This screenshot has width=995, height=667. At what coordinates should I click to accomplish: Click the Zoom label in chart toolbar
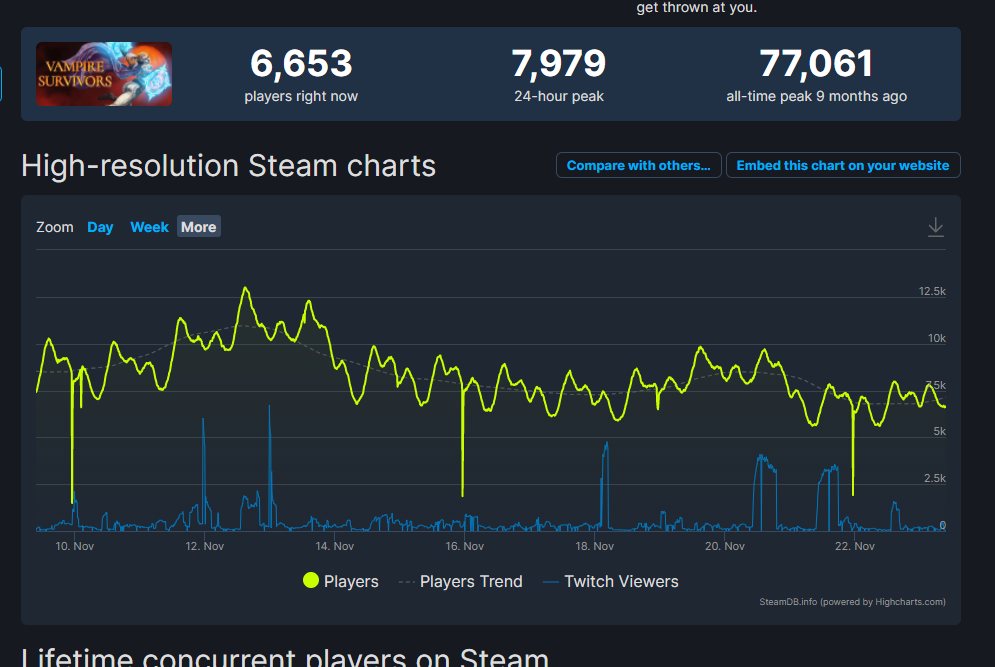point(55,227)
